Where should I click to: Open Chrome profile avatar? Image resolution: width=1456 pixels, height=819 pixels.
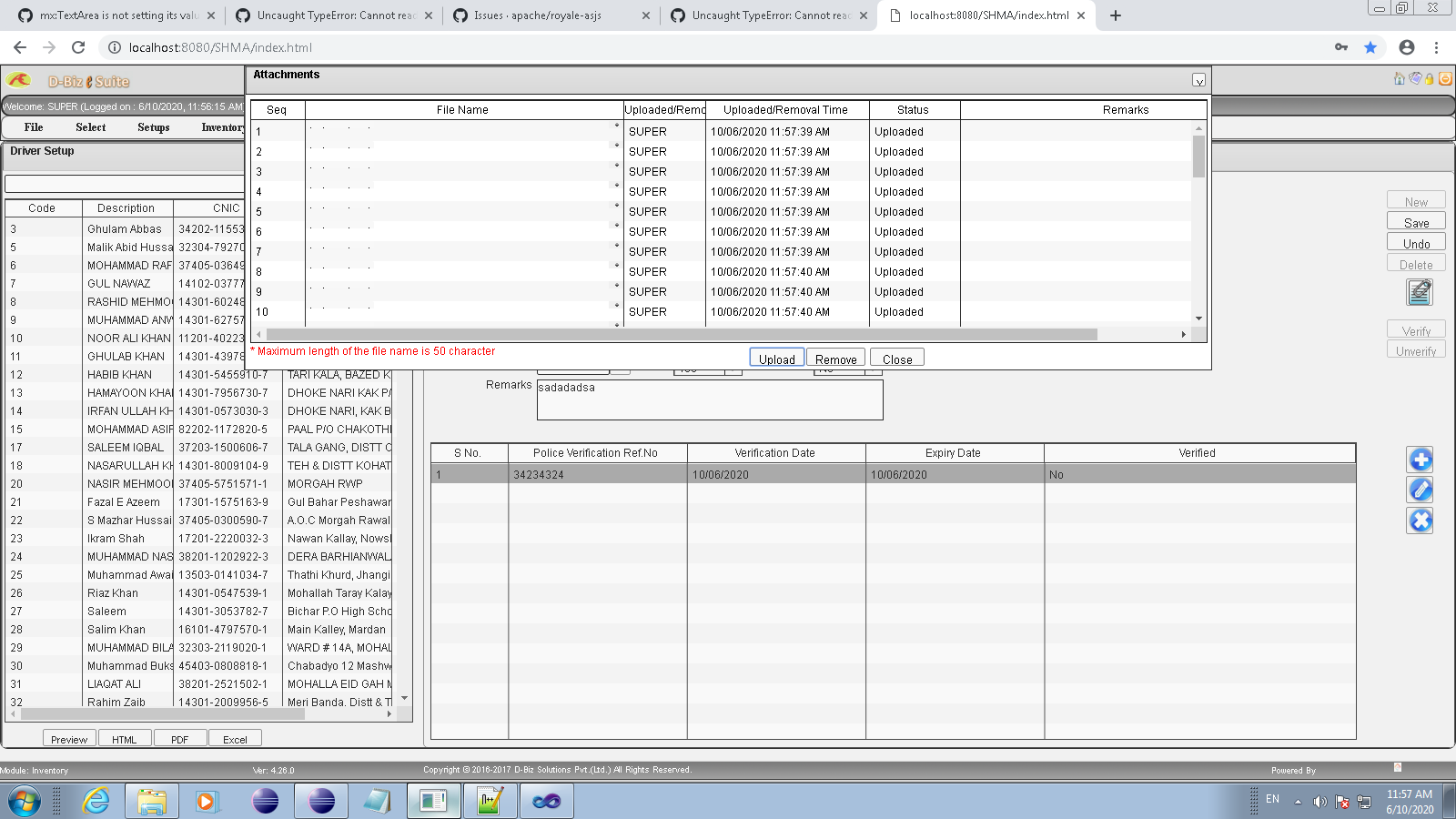(x=1407, y=47)
